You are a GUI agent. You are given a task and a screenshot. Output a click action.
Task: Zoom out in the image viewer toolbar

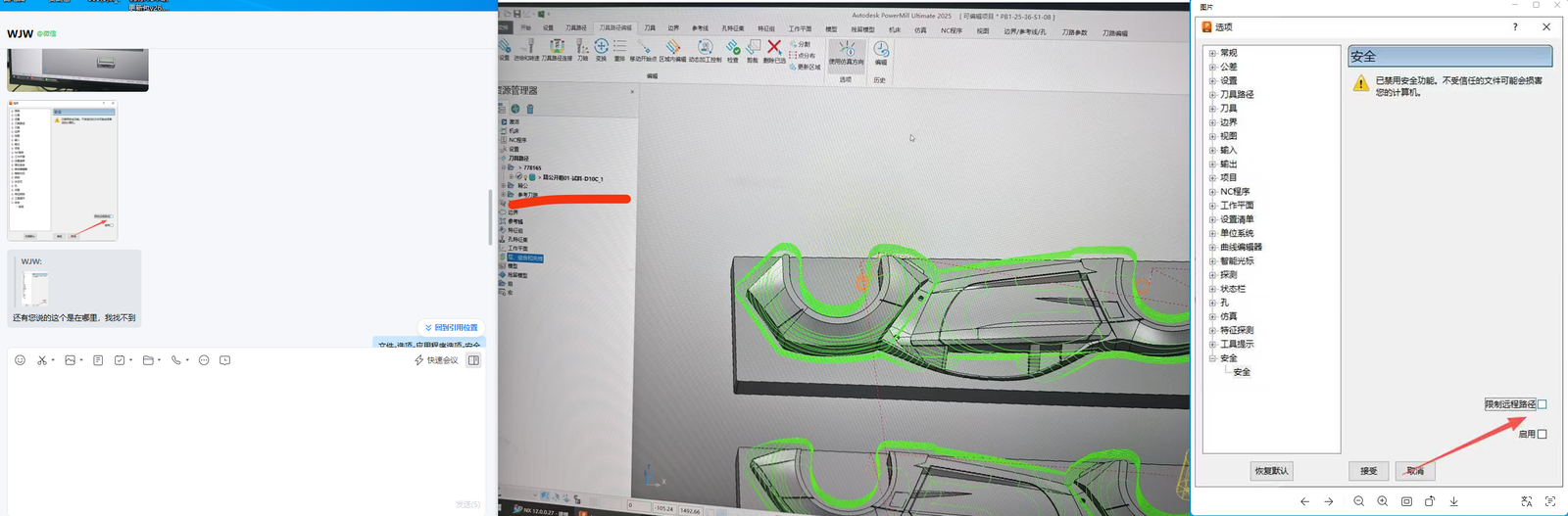pos(1358,501)
